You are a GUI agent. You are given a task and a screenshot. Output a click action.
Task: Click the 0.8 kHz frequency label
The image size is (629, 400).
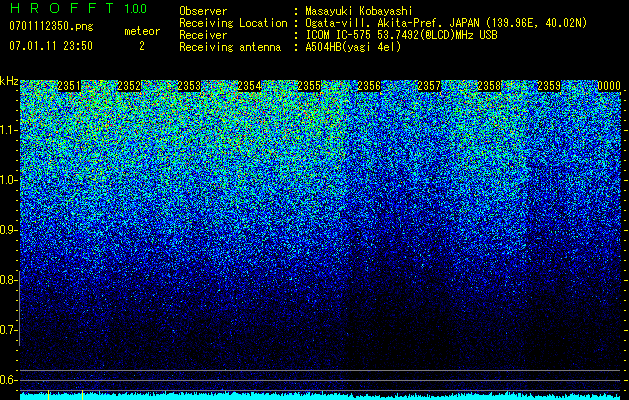coord(8,280)
